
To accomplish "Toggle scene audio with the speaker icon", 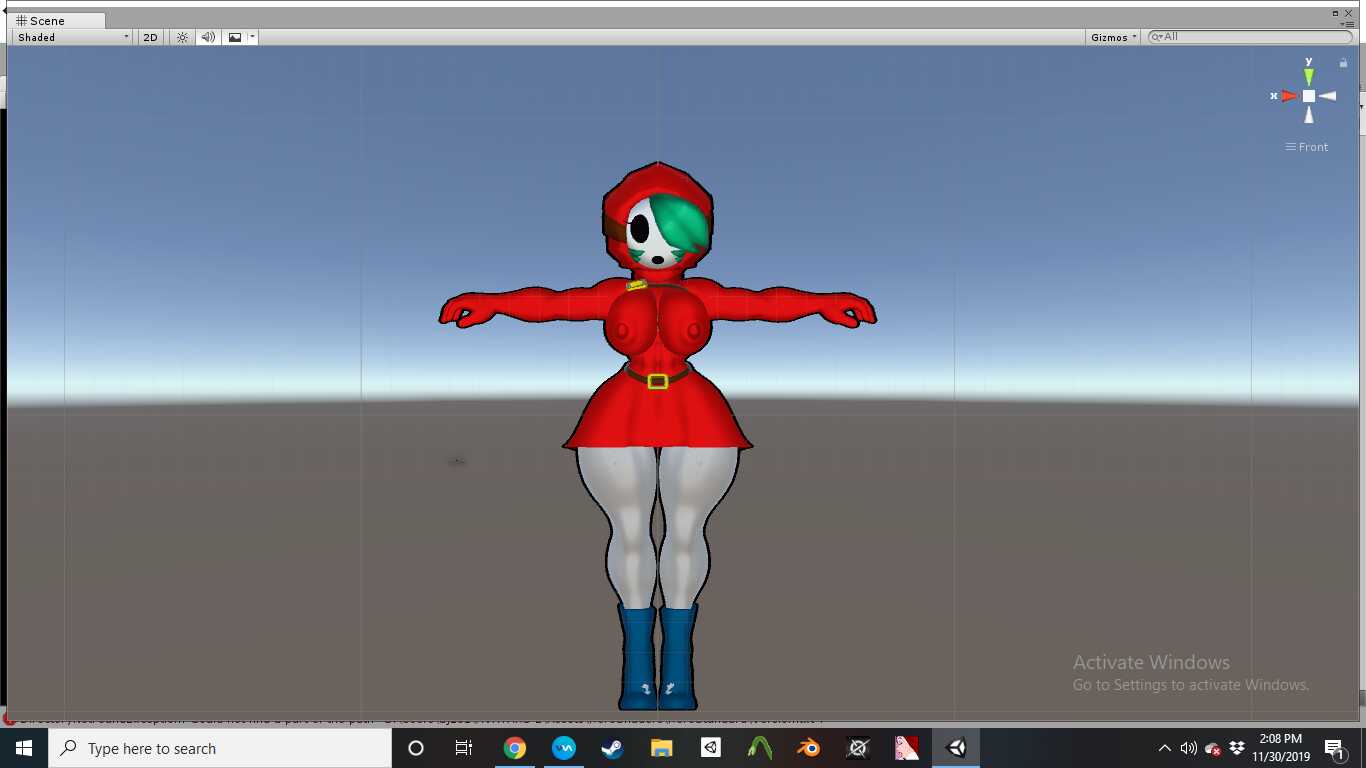I will pyautogui.click(x=208, y=37).
